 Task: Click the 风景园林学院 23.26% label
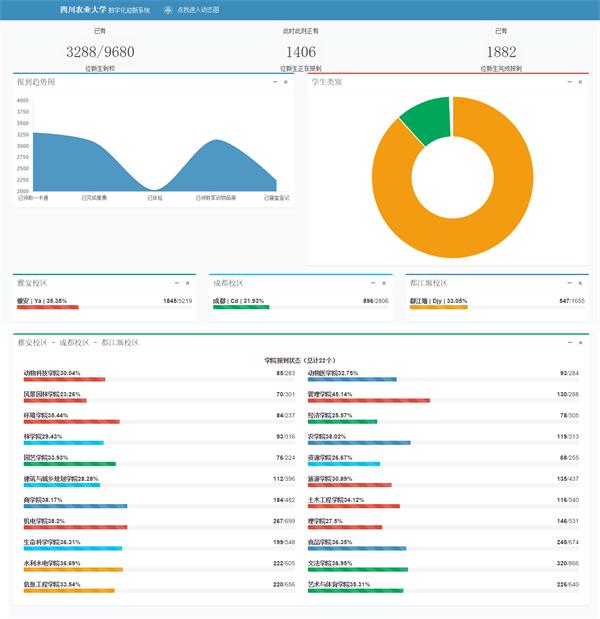point(52,394)
